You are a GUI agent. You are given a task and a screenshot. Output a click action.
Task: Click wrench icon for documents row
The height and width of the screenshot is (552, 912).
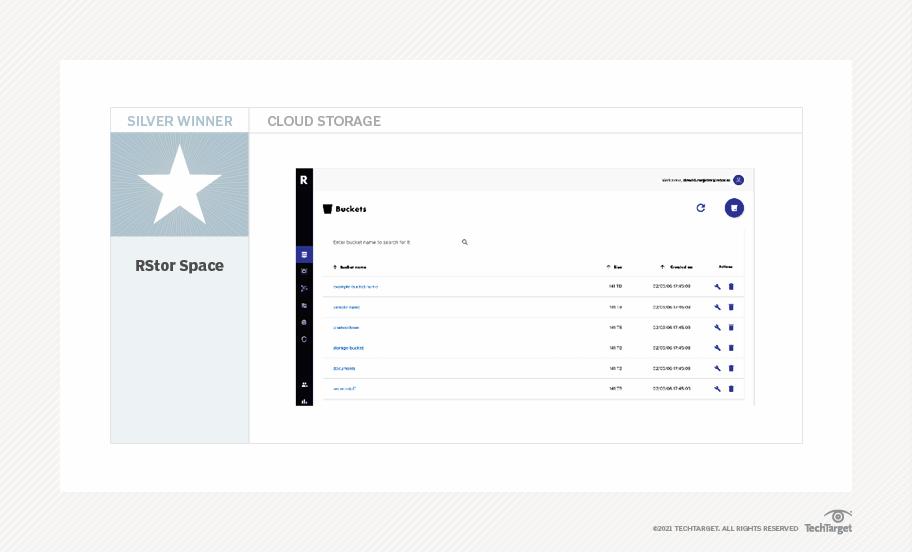pos(717,368)
